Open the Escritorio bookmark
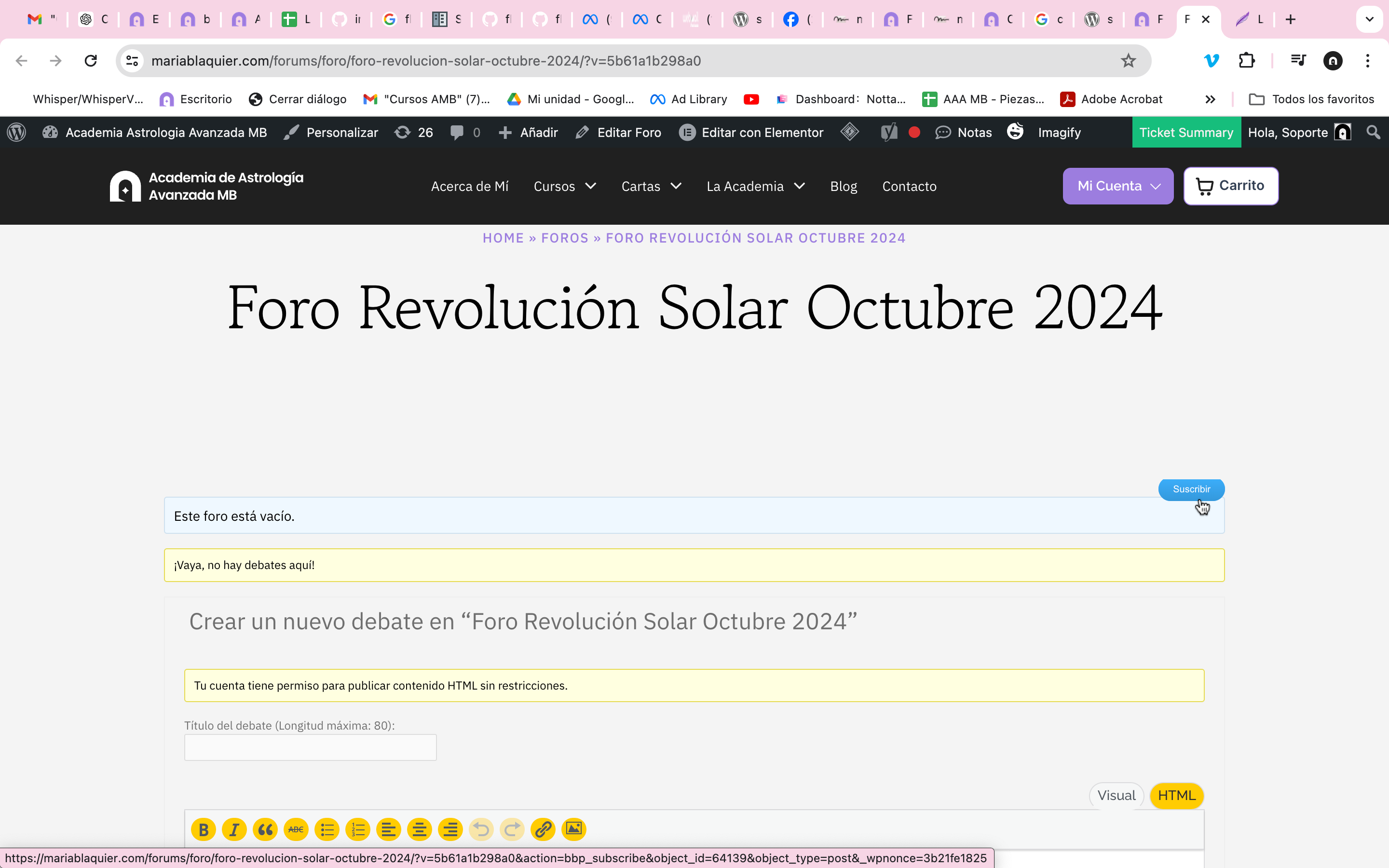The height and width of the screenshot is (868, 1389). pyautogui.click(x=195, y=99)
